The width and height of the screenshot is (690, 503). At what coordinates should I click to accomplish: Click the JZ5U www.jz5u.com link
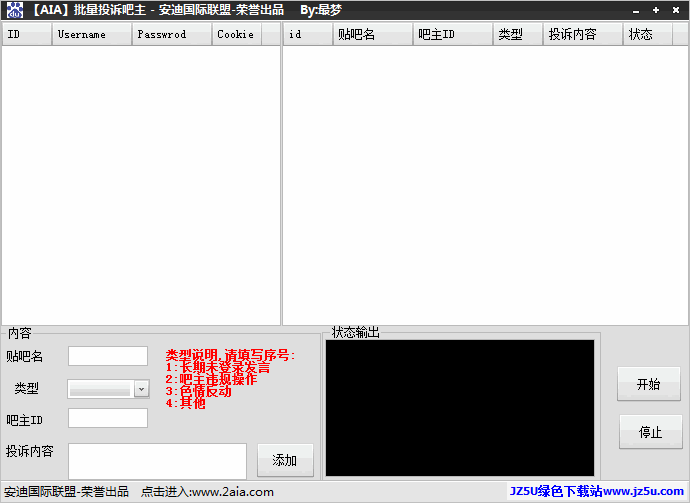coord(596,491)
